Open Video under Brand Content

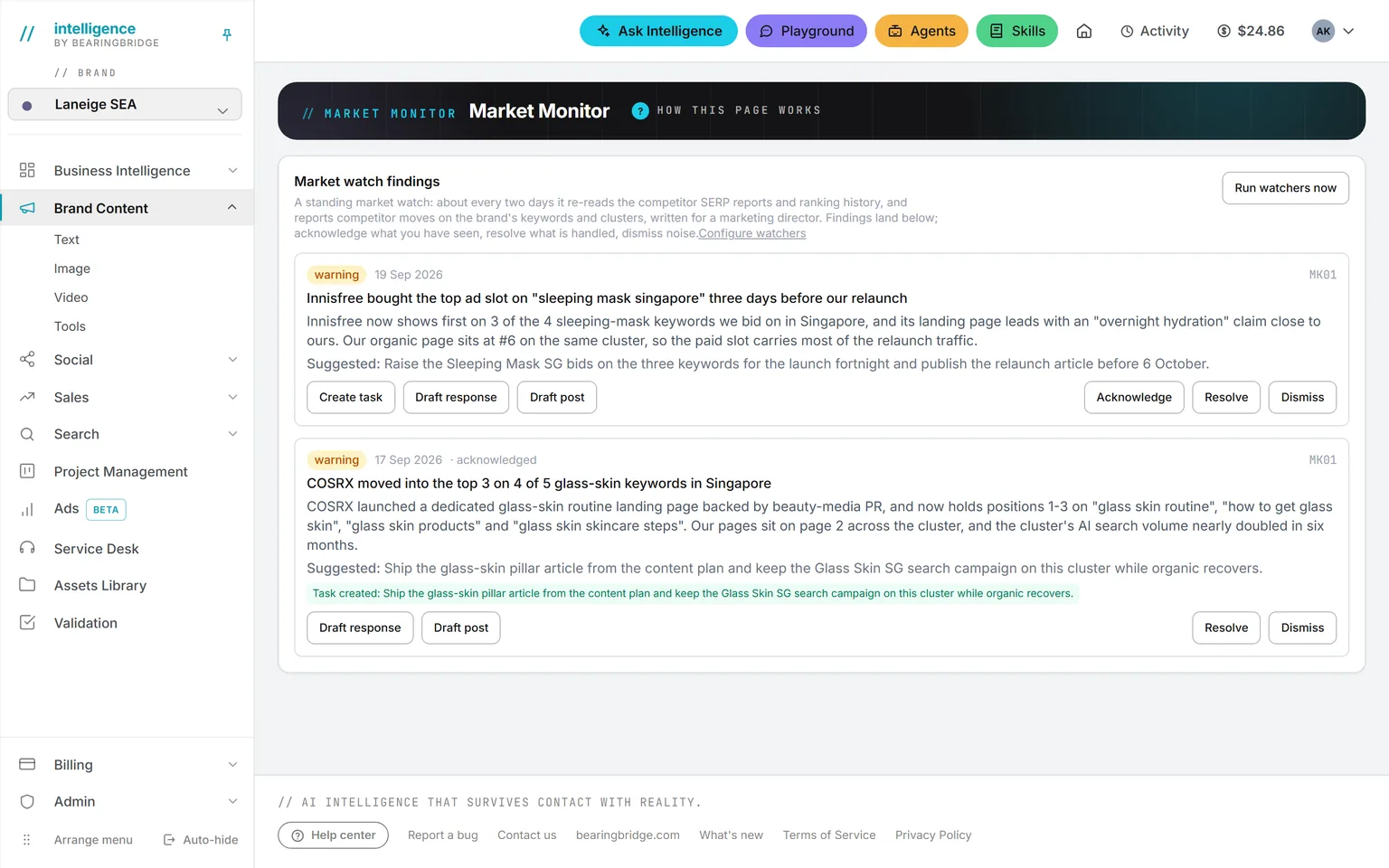[71, 297]
